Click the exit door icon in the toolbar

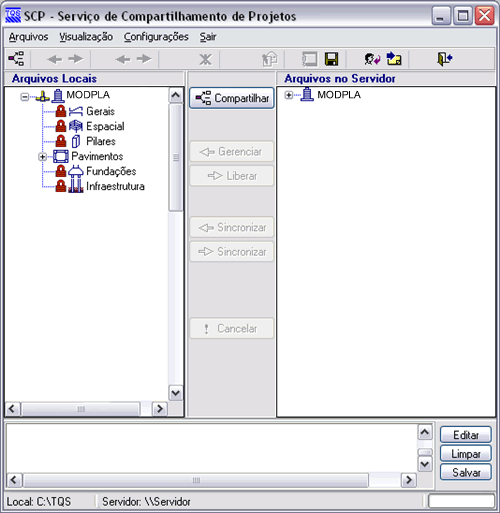click(x=444, y=59)
